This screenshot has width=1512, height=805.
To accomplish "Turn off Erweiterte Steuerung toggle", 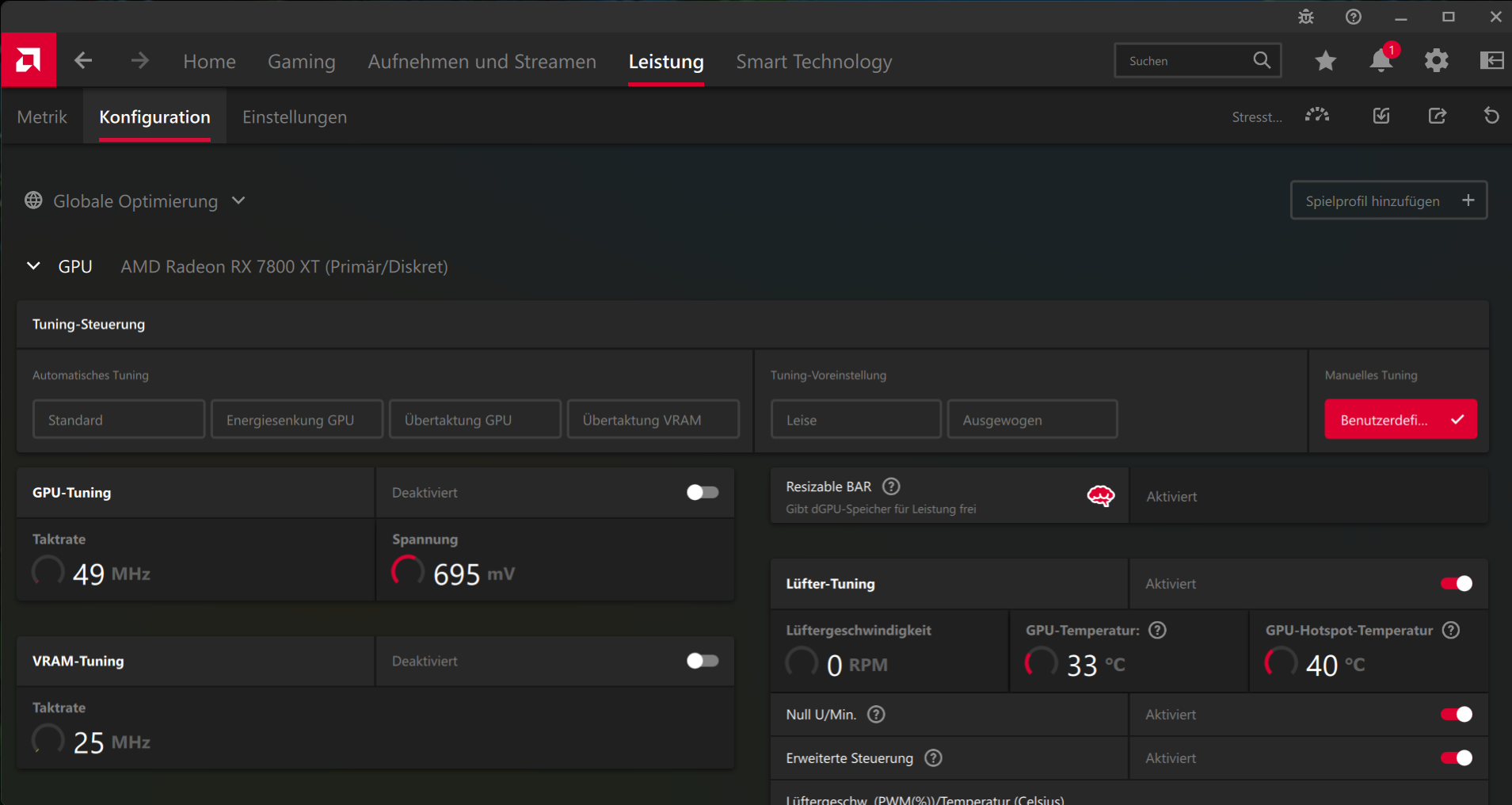I will (1457, 758).
